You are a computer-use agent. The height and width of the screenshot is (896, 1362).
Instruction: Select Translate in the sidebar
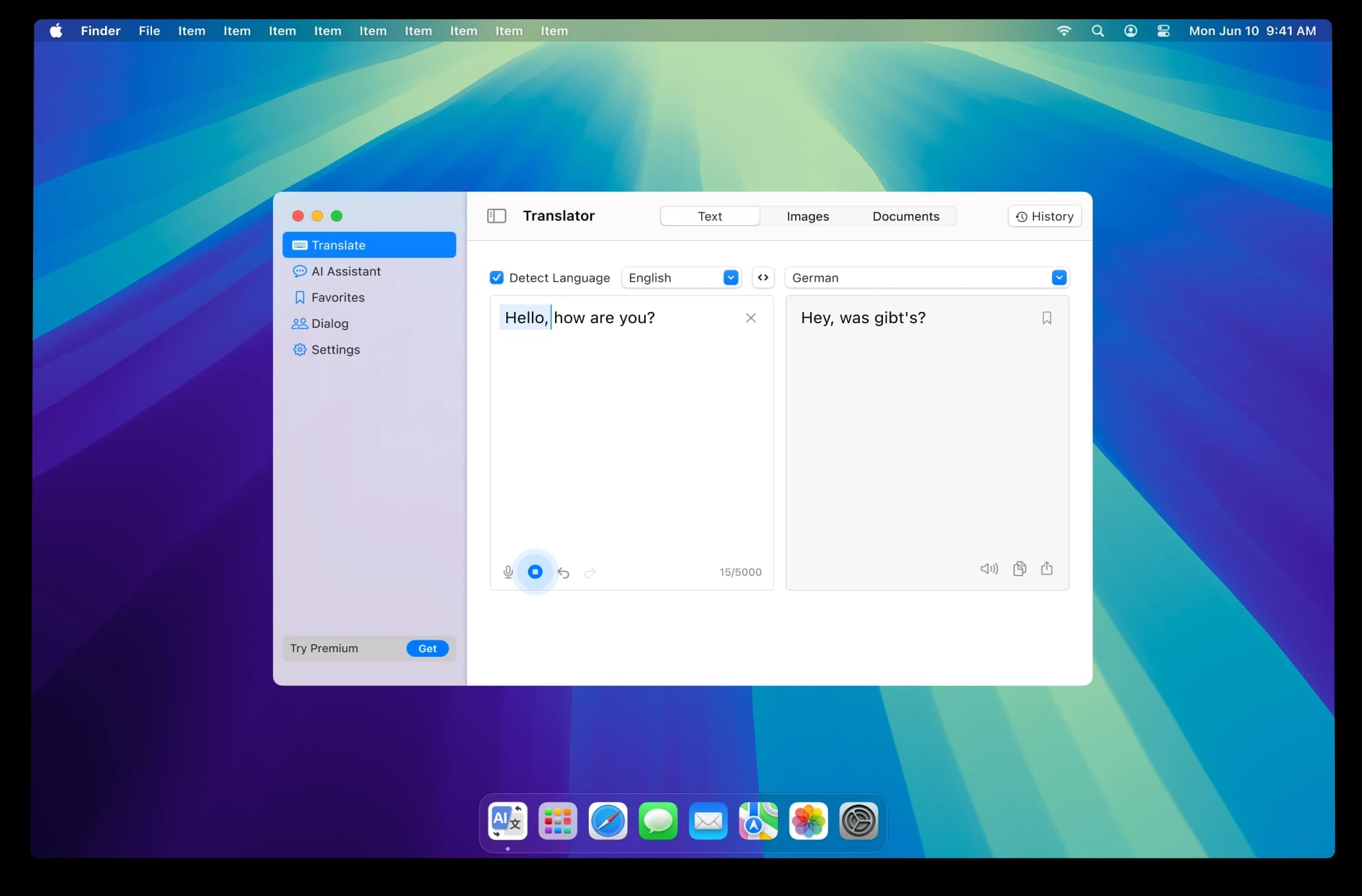(369, 245)
